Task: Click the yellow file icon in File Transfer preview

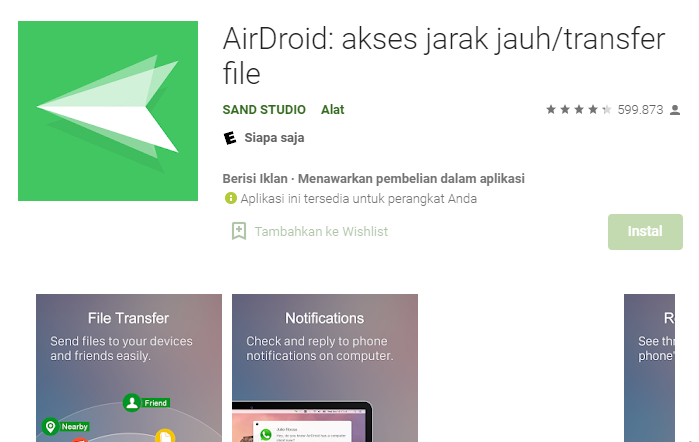Action: (165, 436)
